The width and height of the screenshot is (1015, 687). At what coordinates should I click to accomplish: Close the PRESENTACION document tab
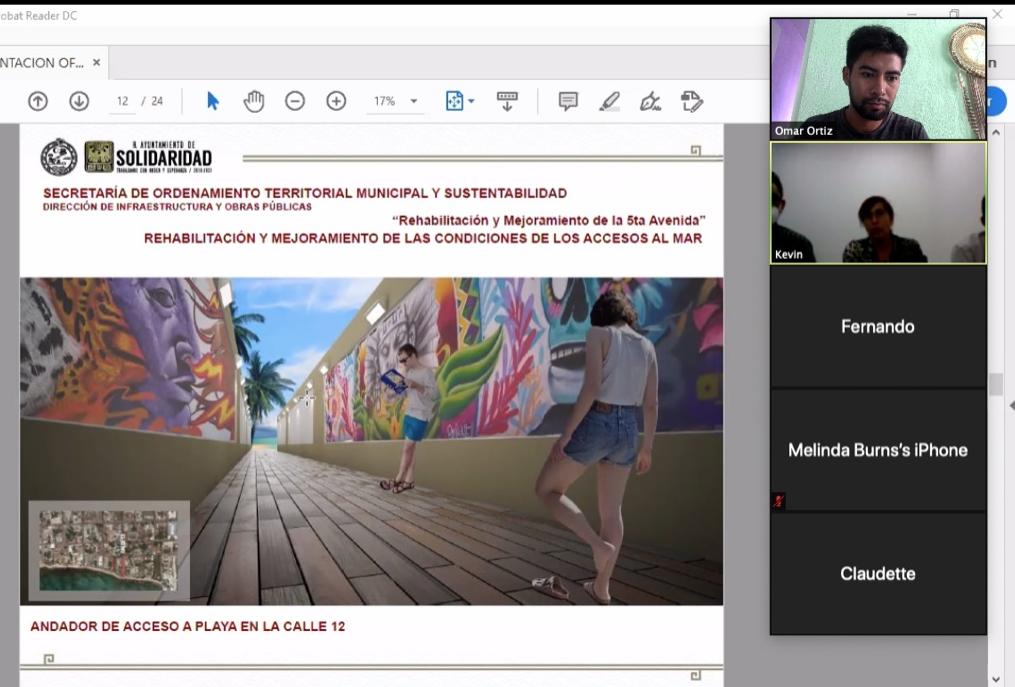coord(97,62)
